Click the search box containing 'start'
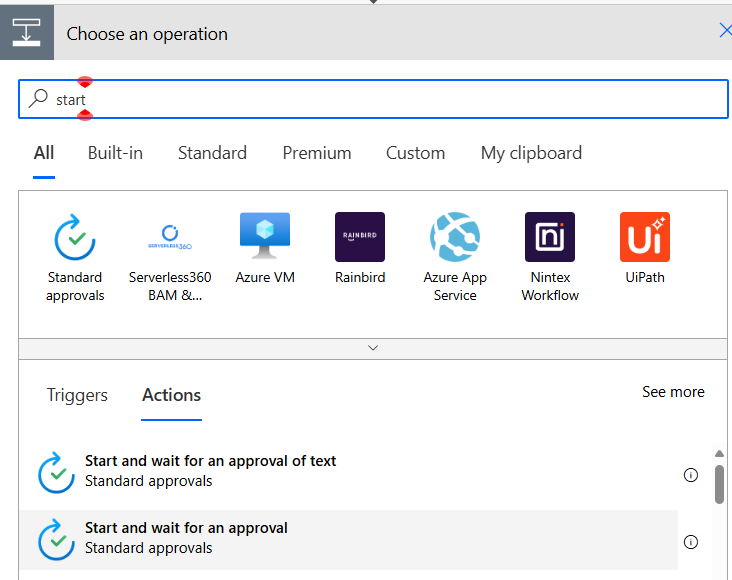Screen dimensions: 732x580 coord(380,99)
